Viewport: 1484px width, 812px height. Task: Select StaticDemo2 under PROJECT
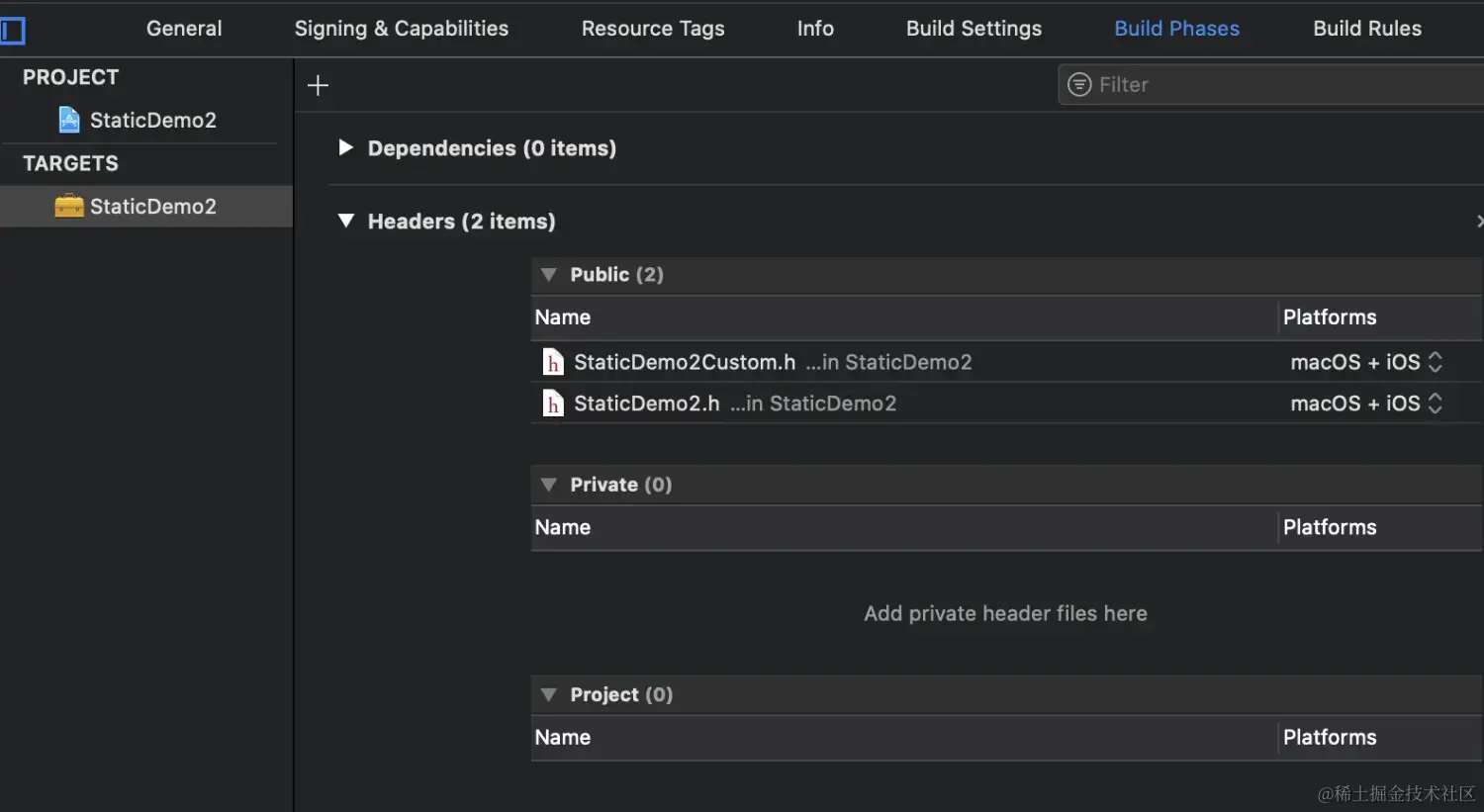152,120
